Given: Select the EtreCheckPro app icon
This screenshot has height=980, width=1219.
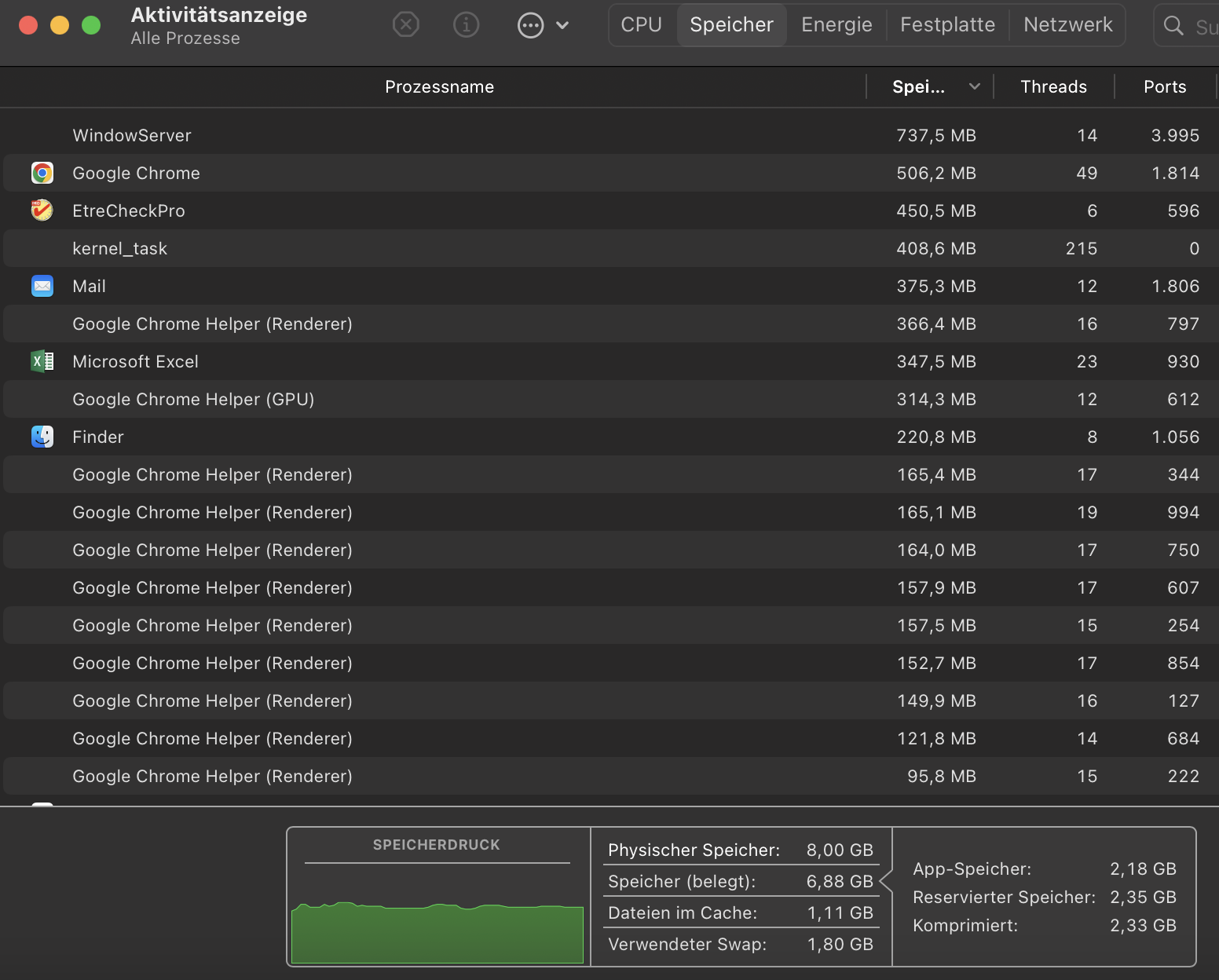Looking at the screenshot, I should (42, 210).
